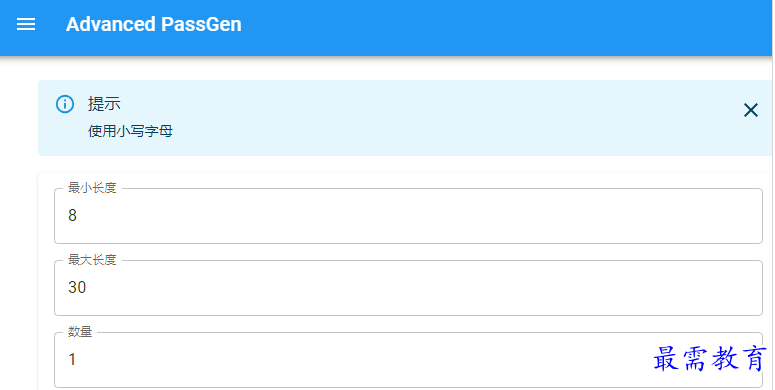Click the Advanced PassGen title
The height and width of the screenshot is (390, 775).
(154, 24)
